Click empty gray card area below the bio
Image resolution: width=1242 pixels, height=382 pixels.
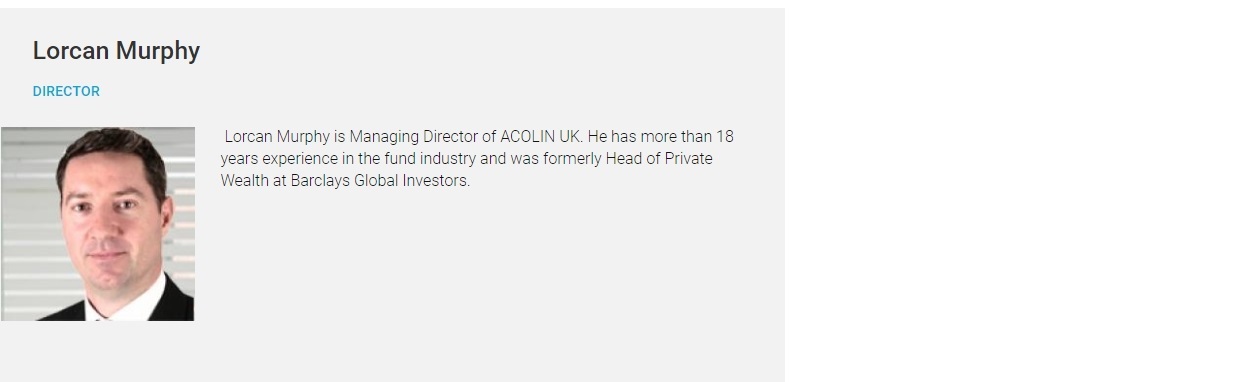tap(490, 280)
